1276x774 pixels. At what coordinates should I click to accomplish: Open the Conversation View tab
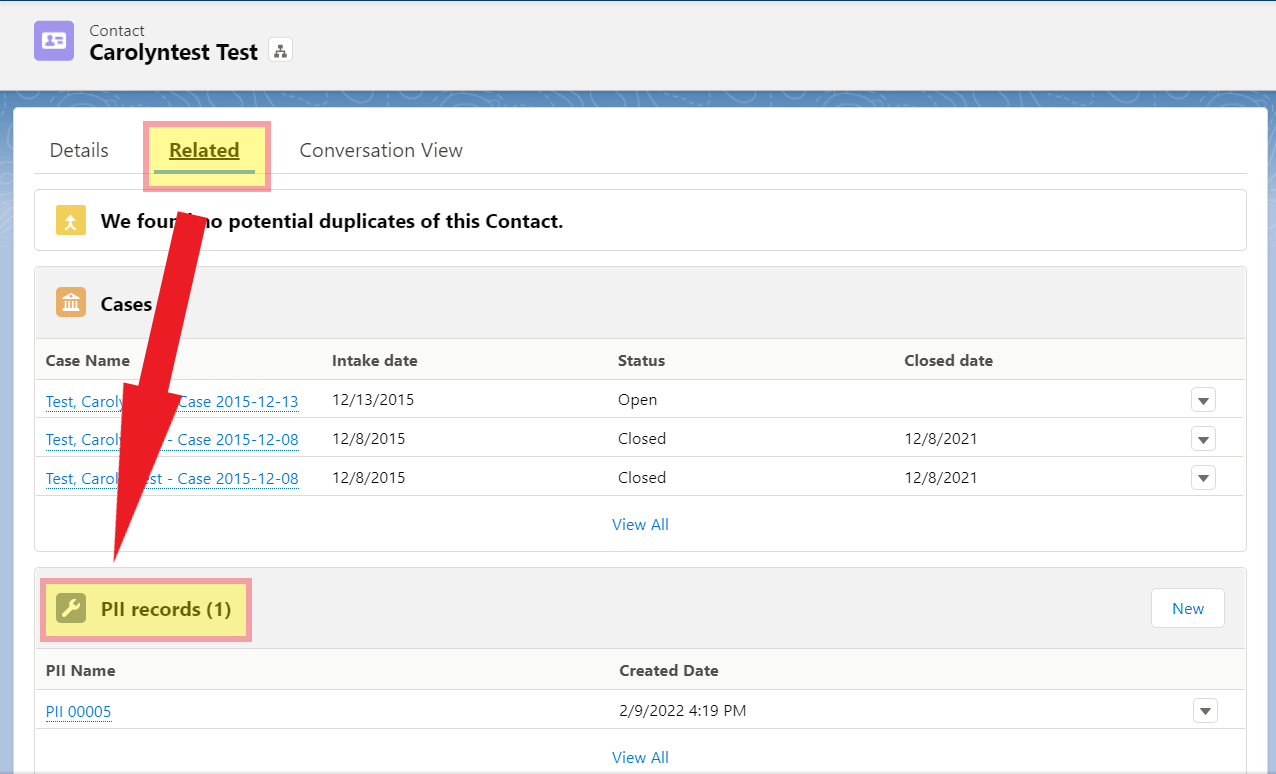[x=381, y=151]
